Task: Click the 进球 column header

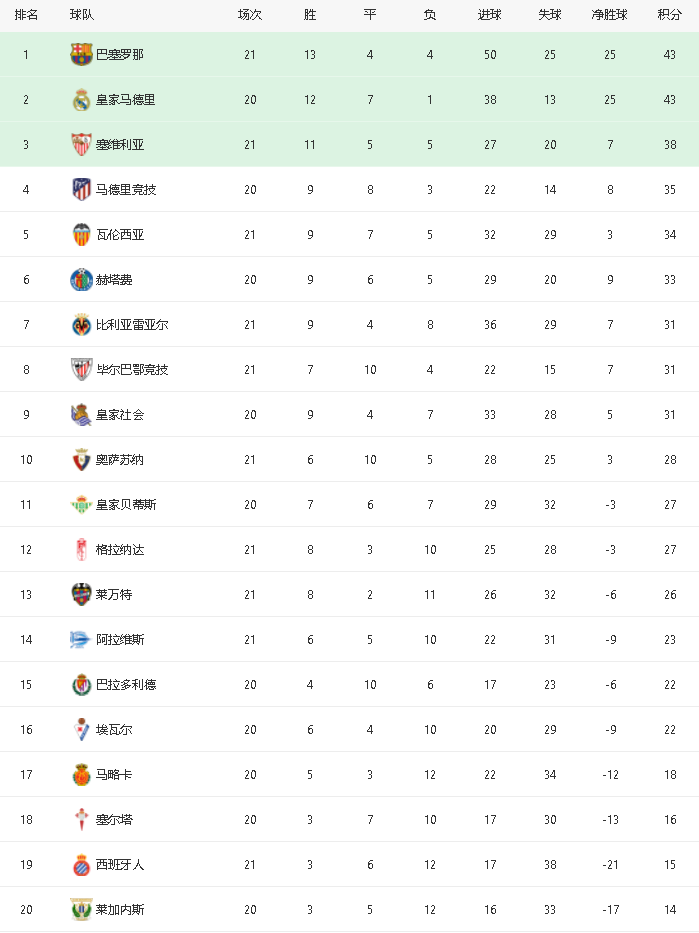Action: click(x=490, y=15)
